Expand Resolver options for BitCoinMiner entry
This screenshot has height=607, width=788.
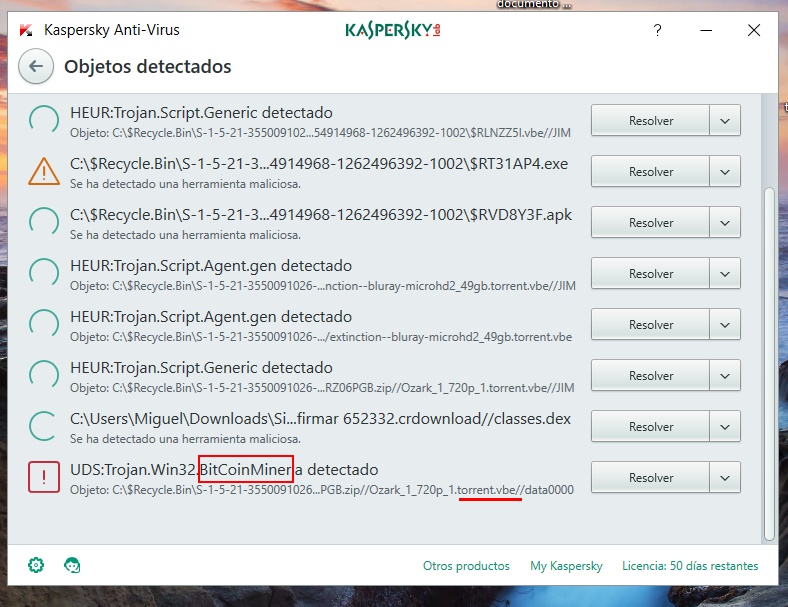coord(725,477)
